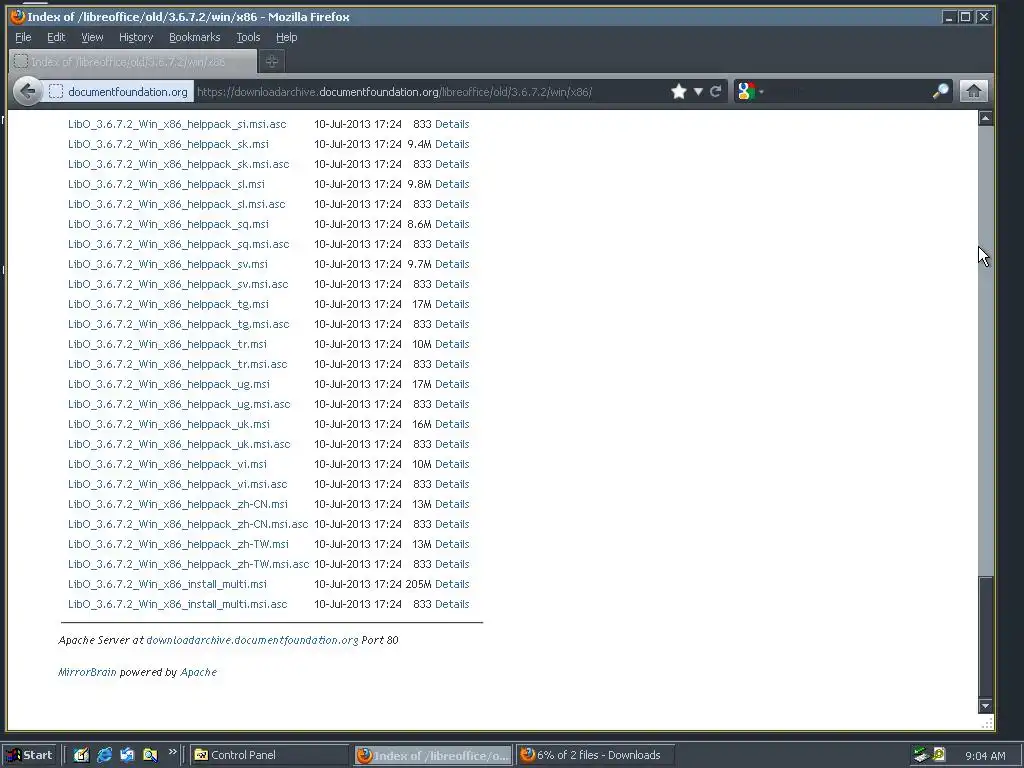The width and height of the screenshot is (1024, 768).
Task: Click the documentfoundation.org site identity button
Action: click(x=120, y=91)
